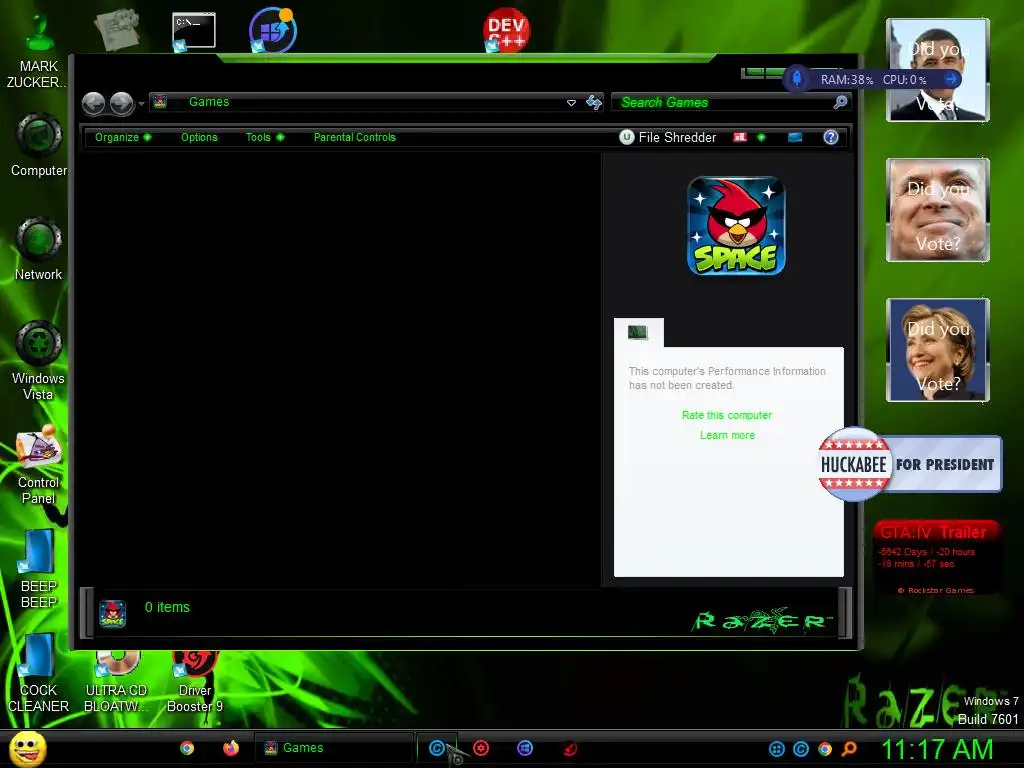Toggle the preview pane icon
1024x768 pixels.
[x=795, y=137]
